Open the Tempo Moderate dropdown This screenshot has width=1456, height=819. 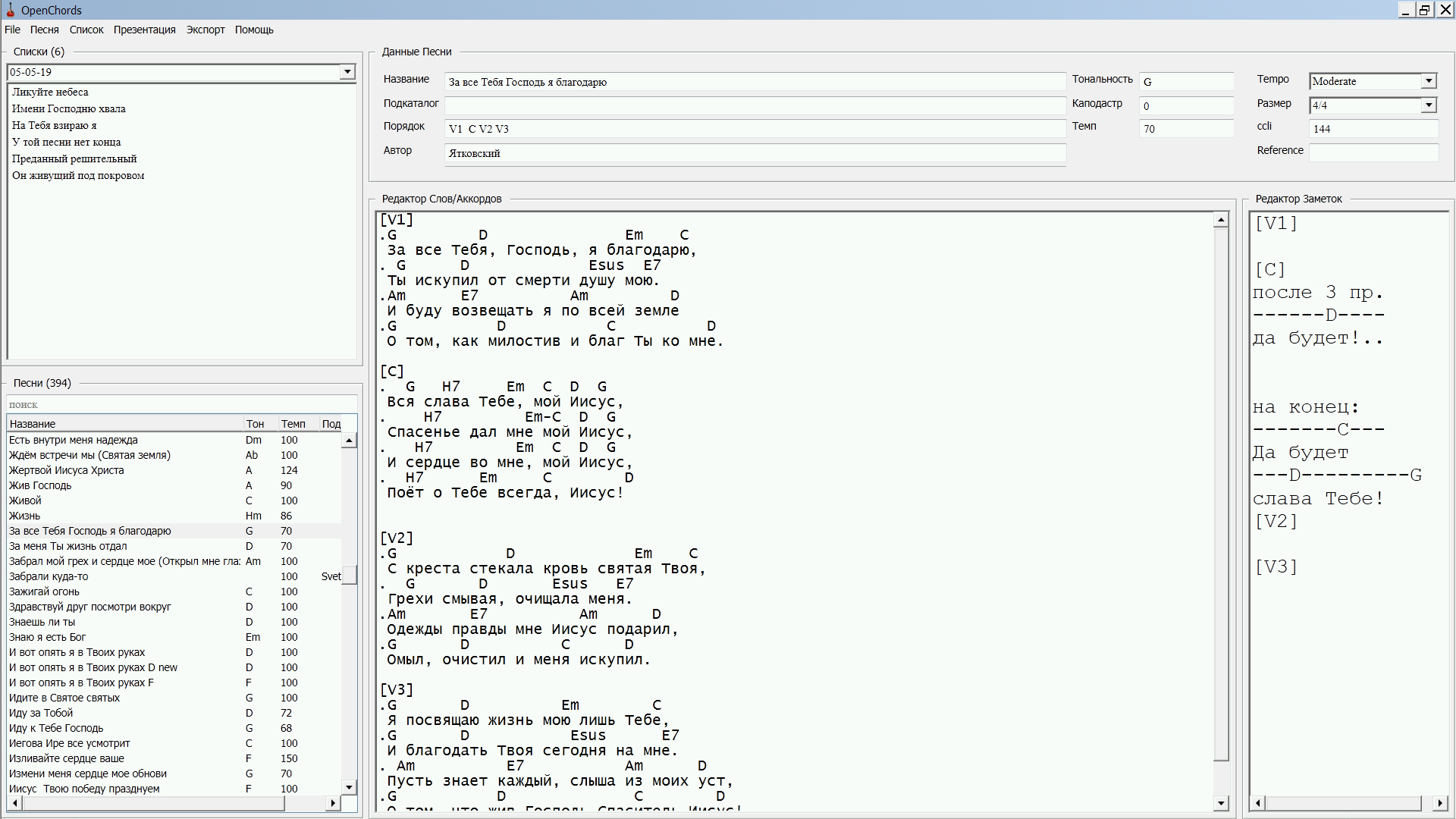(1429, 81)
